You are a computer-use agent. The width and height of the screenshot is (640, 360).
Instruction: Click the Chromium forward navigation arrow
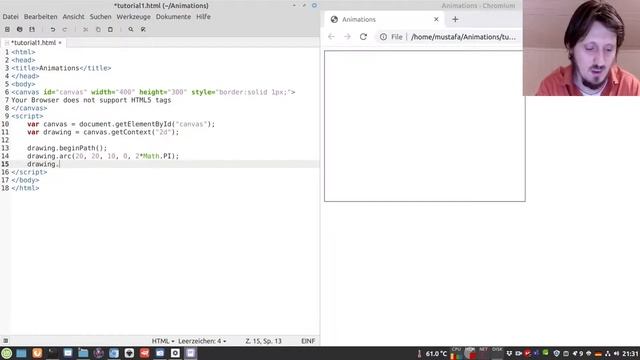click(347, 37)
